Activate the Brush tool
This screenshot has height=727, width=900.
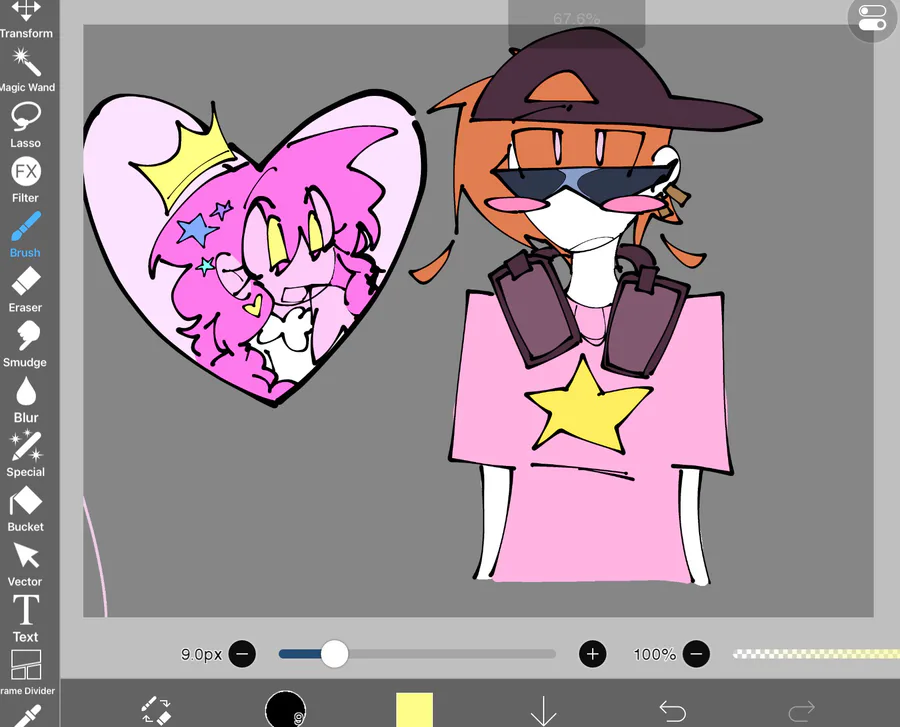[x=26, y=235]
